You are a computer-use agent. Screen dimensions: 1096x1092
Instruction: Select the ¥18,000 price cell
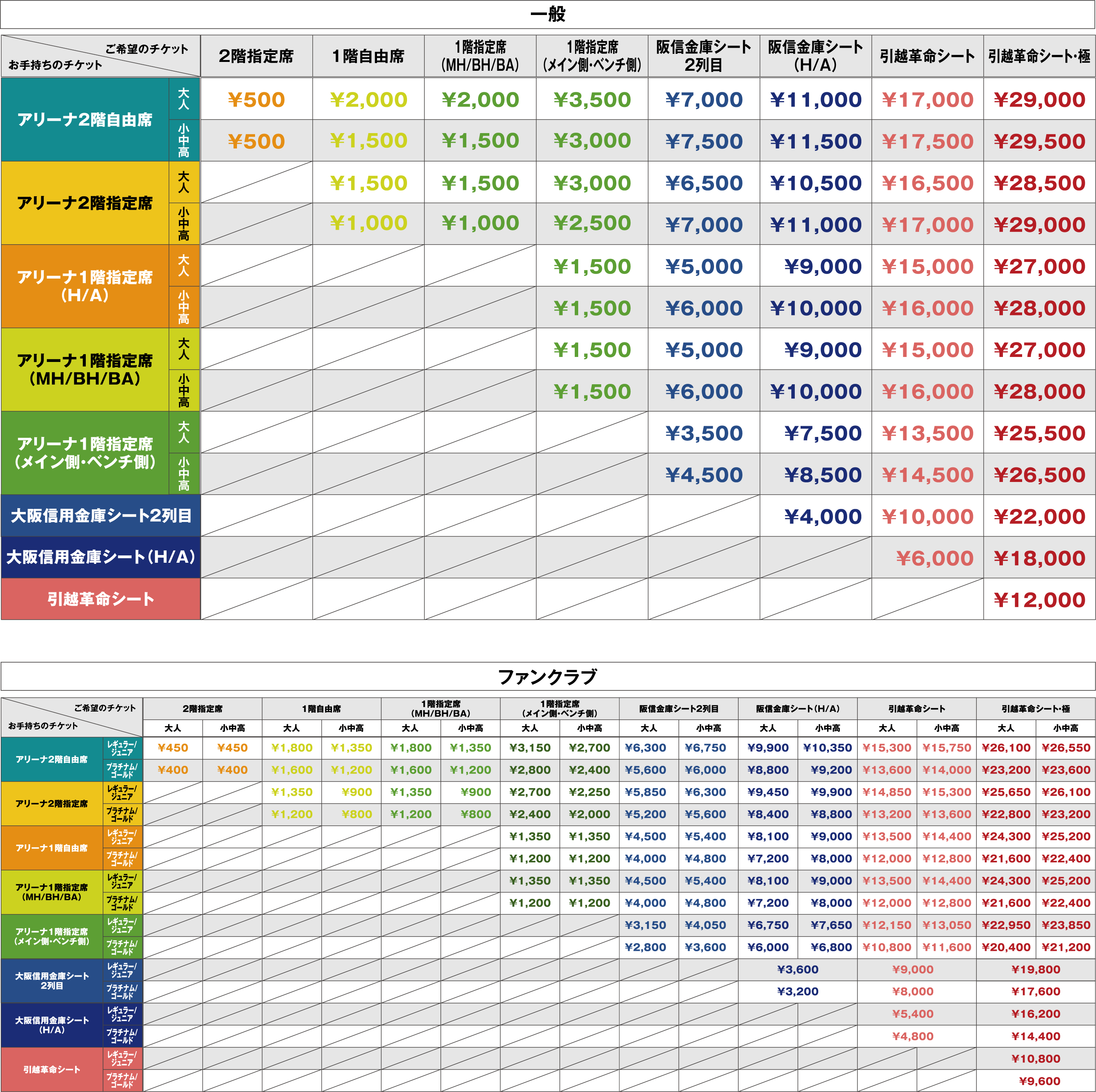click(x=1039, y=558)
